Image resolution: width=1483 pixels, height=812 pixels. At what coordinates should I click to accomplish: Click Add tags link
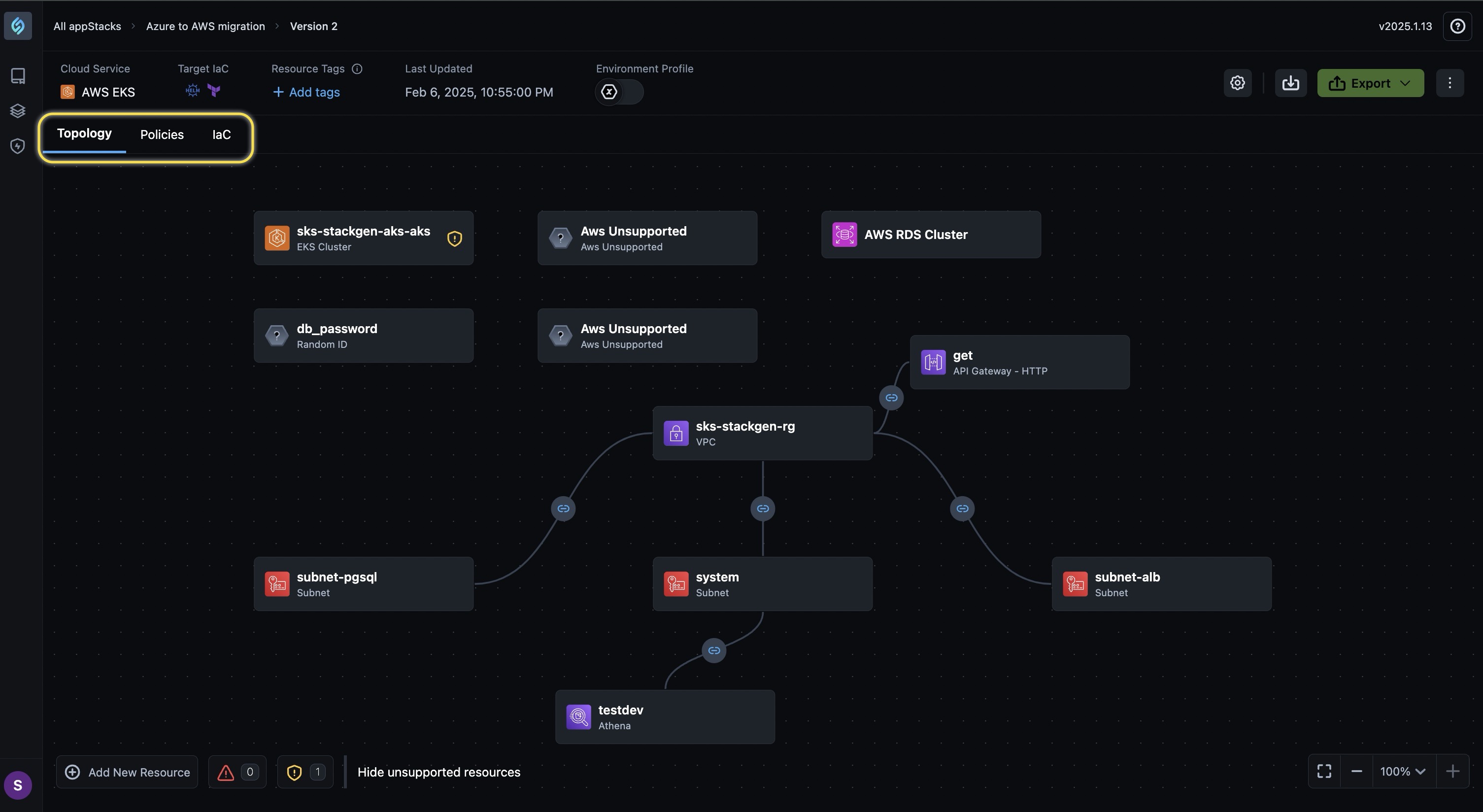[306, 92]
